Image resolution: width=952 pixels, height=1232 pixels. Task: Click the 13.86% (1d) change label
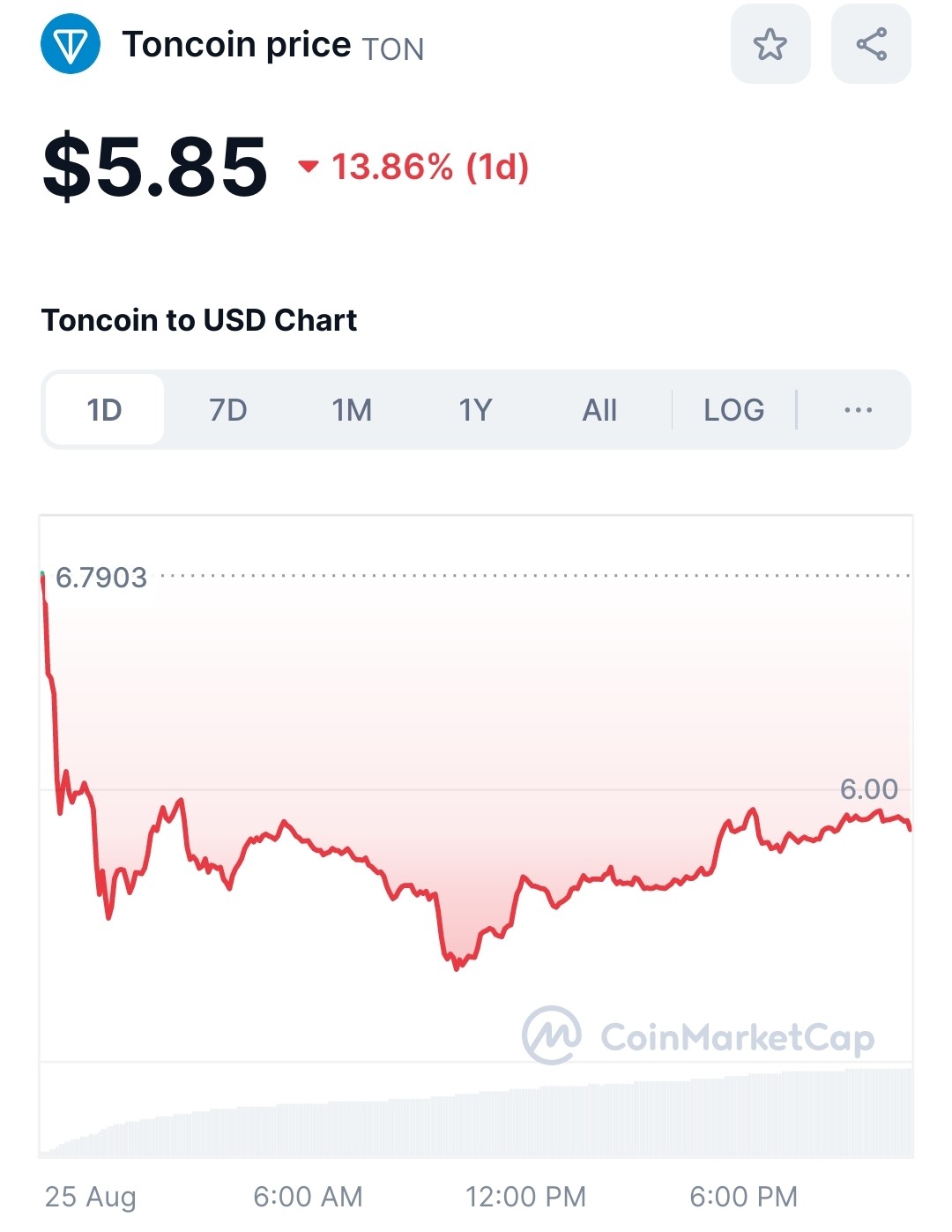[430, 166]
